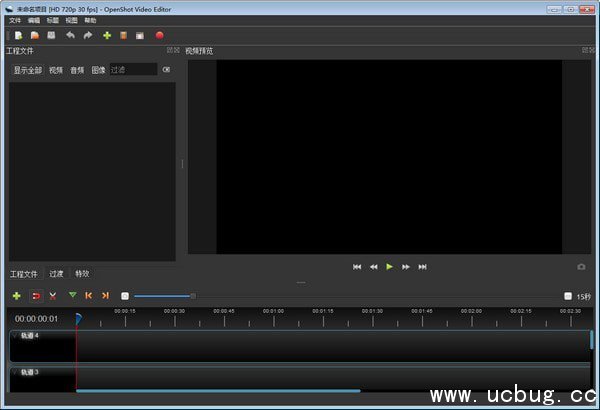Expand the 轨道 3 track menu arrow
600x410 pixels.
click(15, 372)
